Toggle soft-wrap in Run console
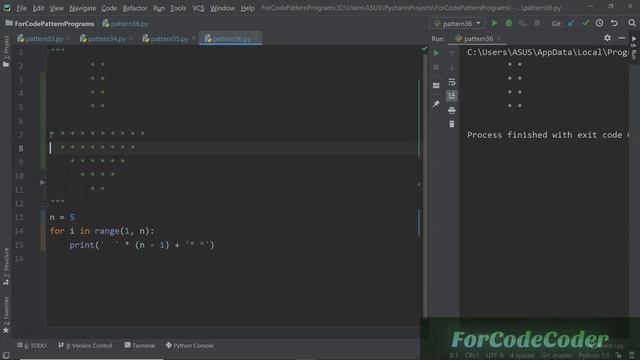The height and width of the screenshot is (360, 640). click(x=451, y=82)
